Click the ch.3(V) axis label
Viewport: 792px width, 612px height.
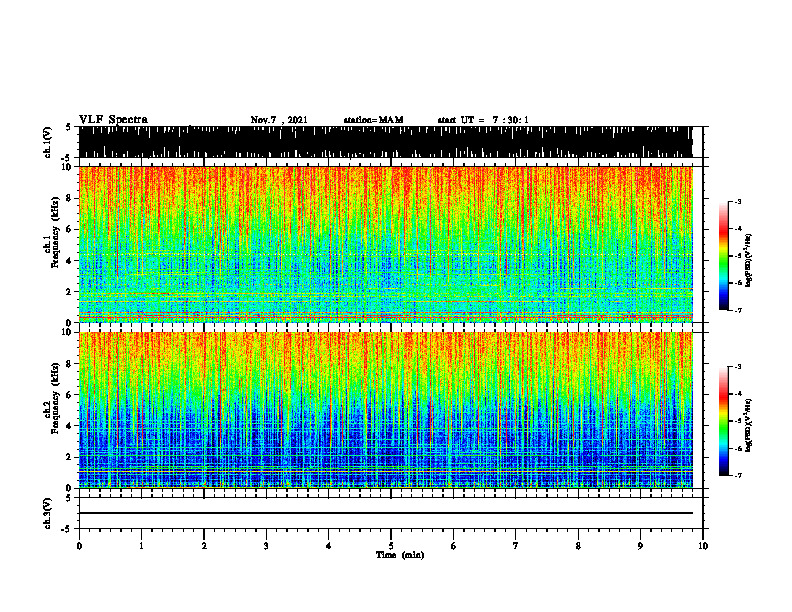point(48,513)
